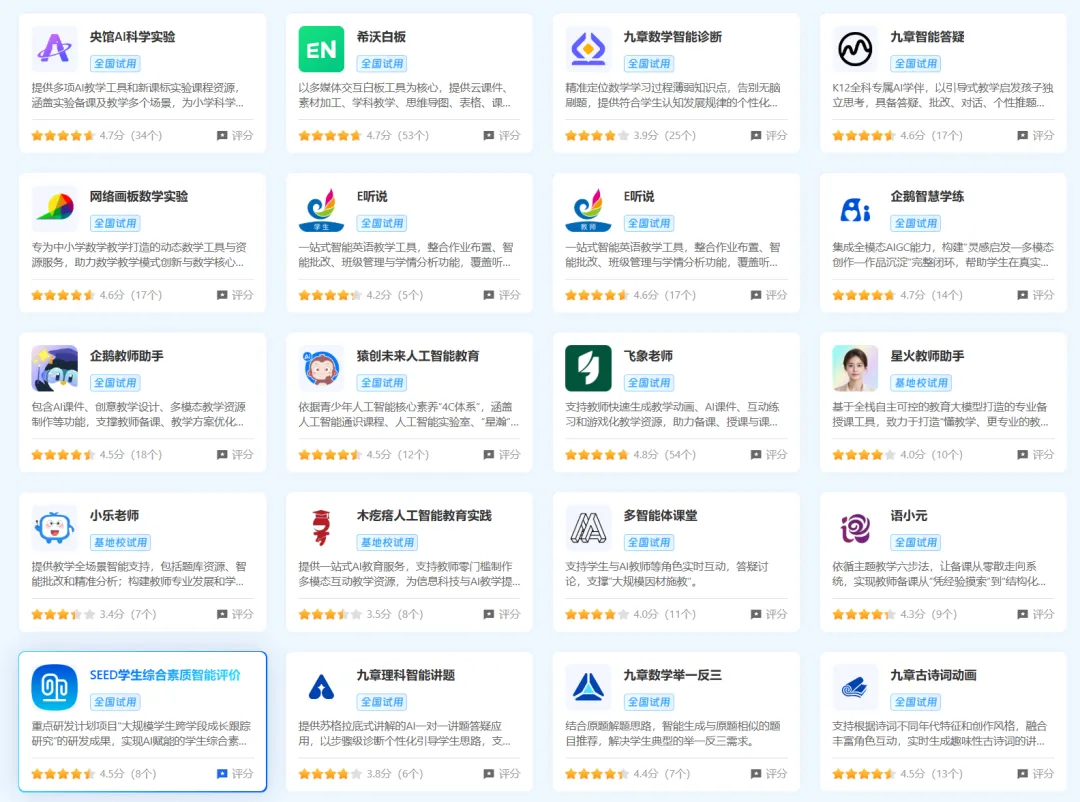Screen dimensions: 1080x802
Task: Click 全国试用 tag on 企鹅智慧学练
Action: (x=915, y=223)
